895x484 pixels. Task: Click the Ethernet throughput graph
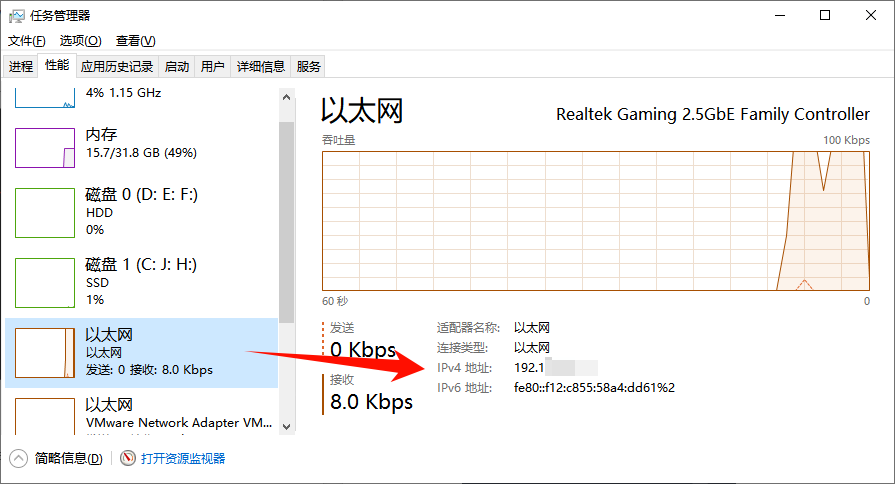tap(596, 220)
